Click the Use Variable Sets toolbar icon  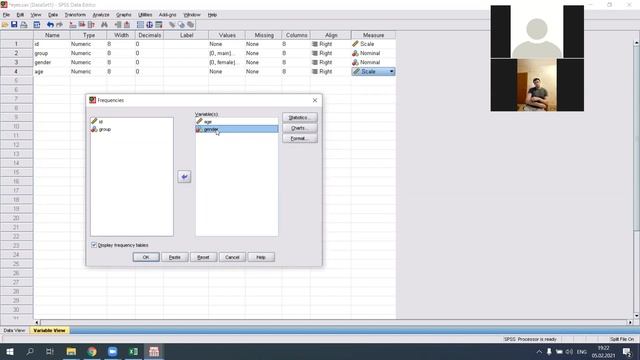coord(181,25)
